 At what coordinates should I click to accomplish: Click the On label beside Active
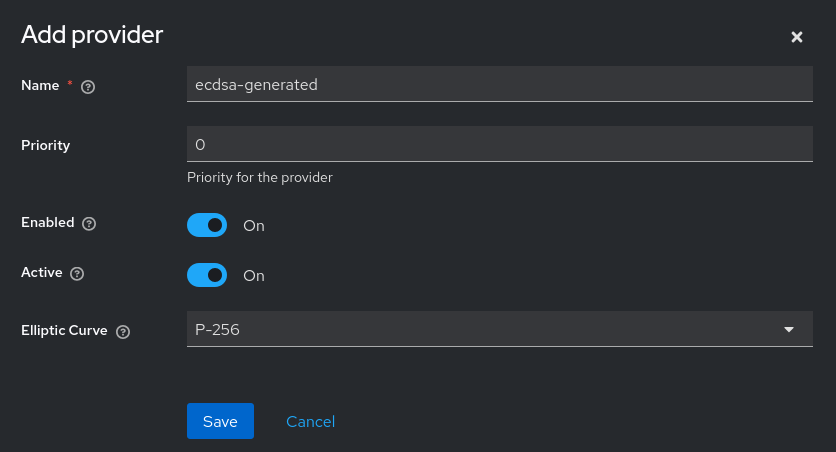coord(254,276)
